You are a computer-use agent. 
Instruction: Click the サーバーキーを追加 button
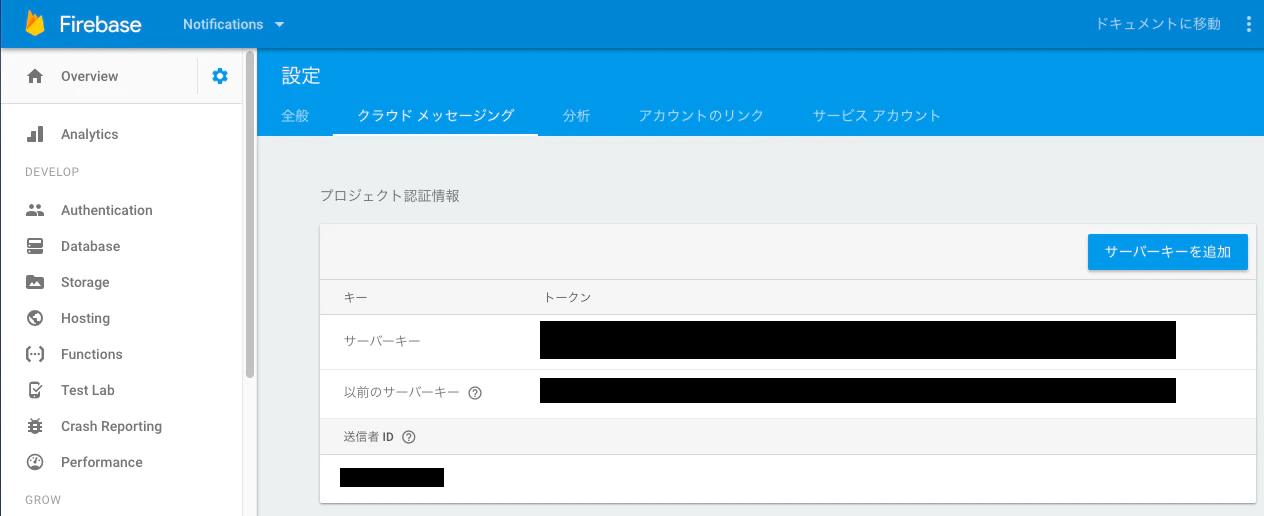1168,252
